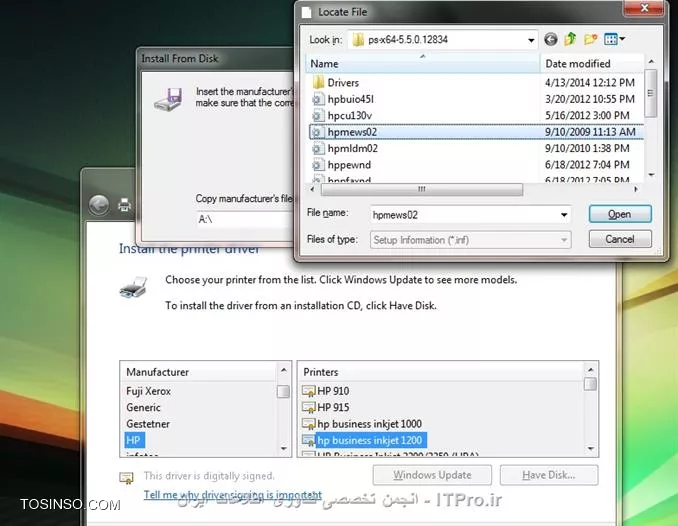Screen dimensions: 678x526
Task: Click the printer icon in the wizard title bar
Action: click(125, 204)
